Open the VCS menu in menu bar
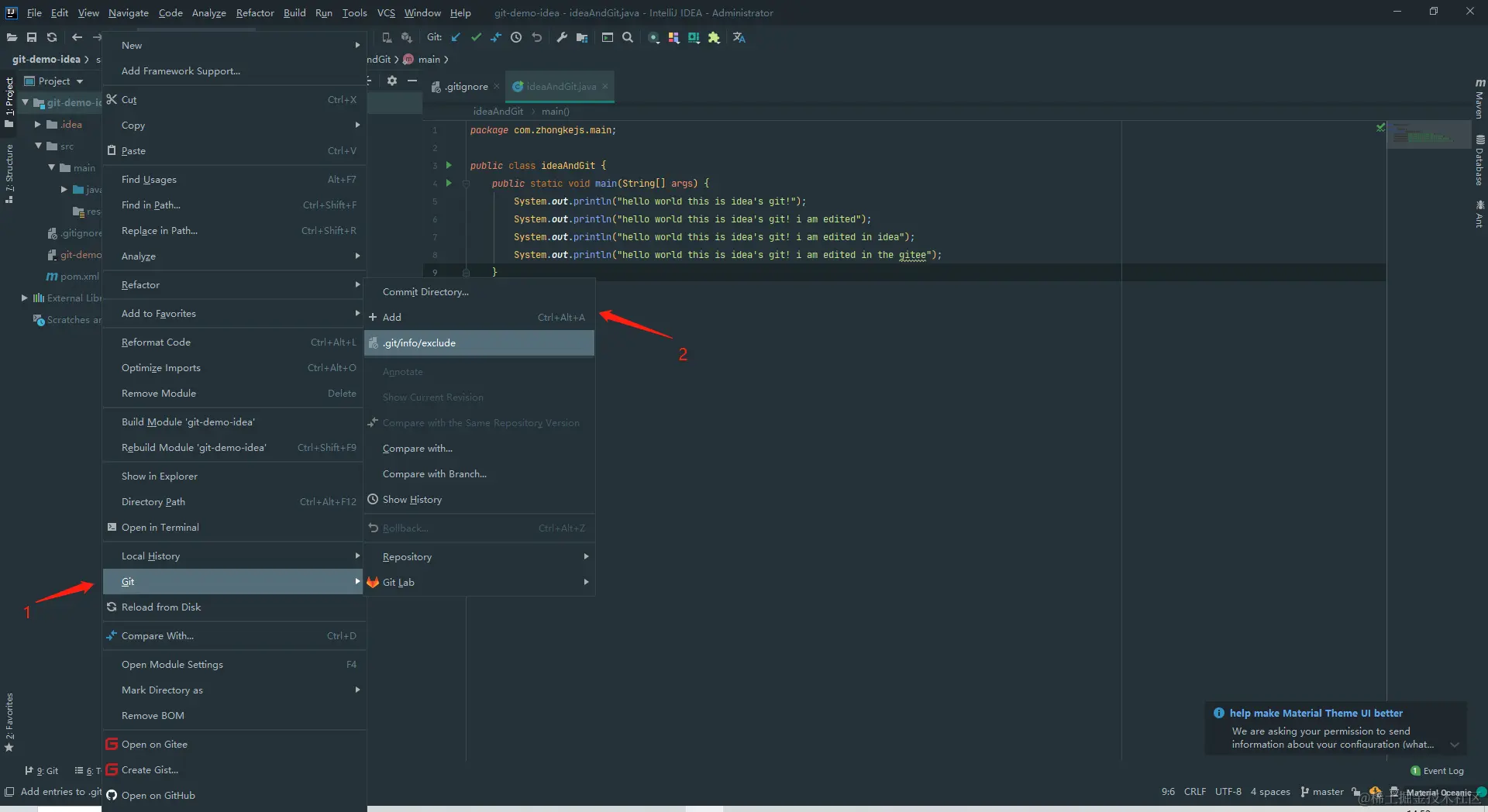 (386, 12)
